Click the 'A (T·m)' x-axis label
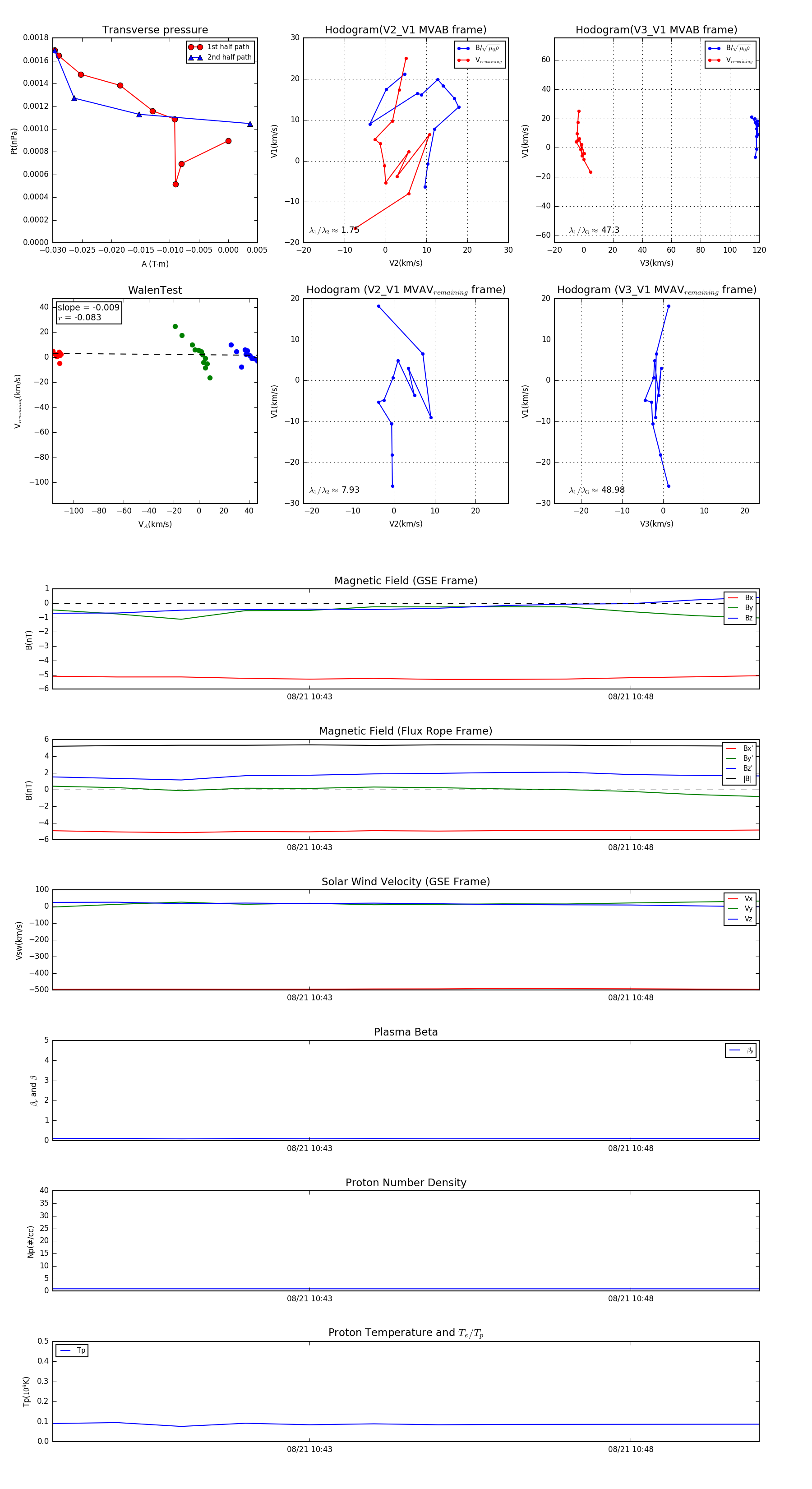The image size is (812, 1489). 155,264
